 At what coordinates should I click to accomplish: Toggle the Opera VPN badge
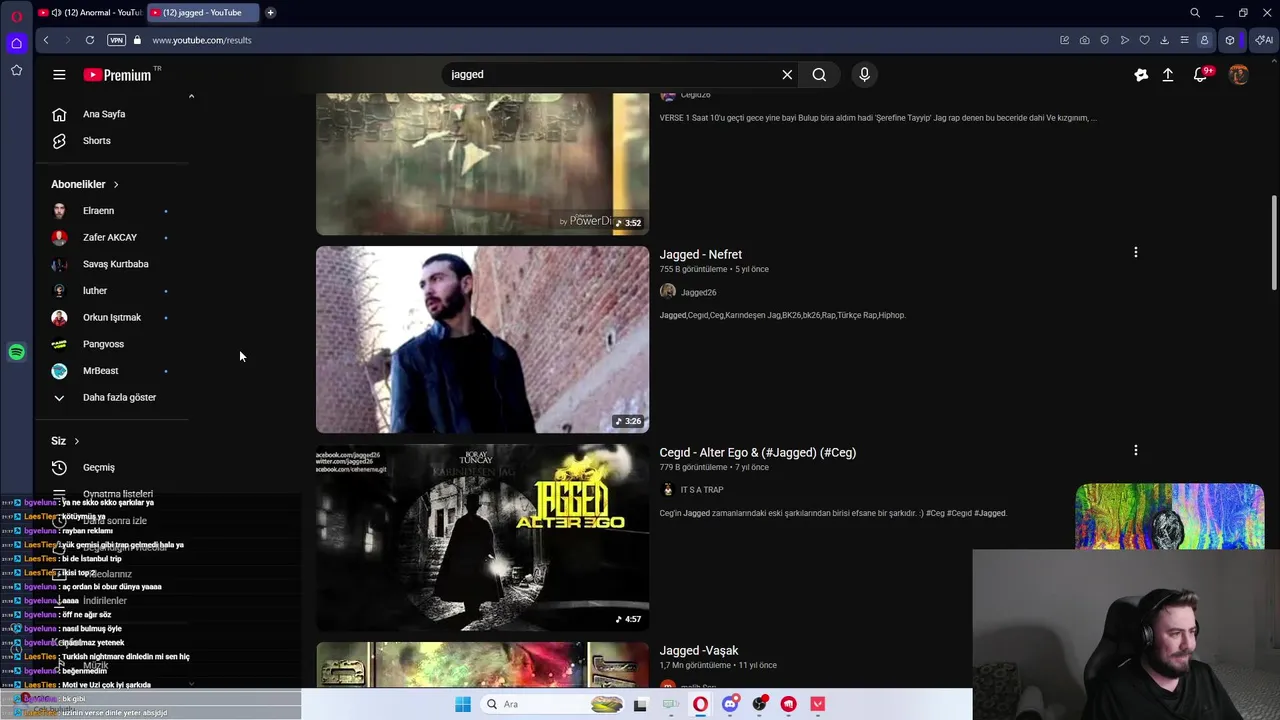(x=116, y=40)
